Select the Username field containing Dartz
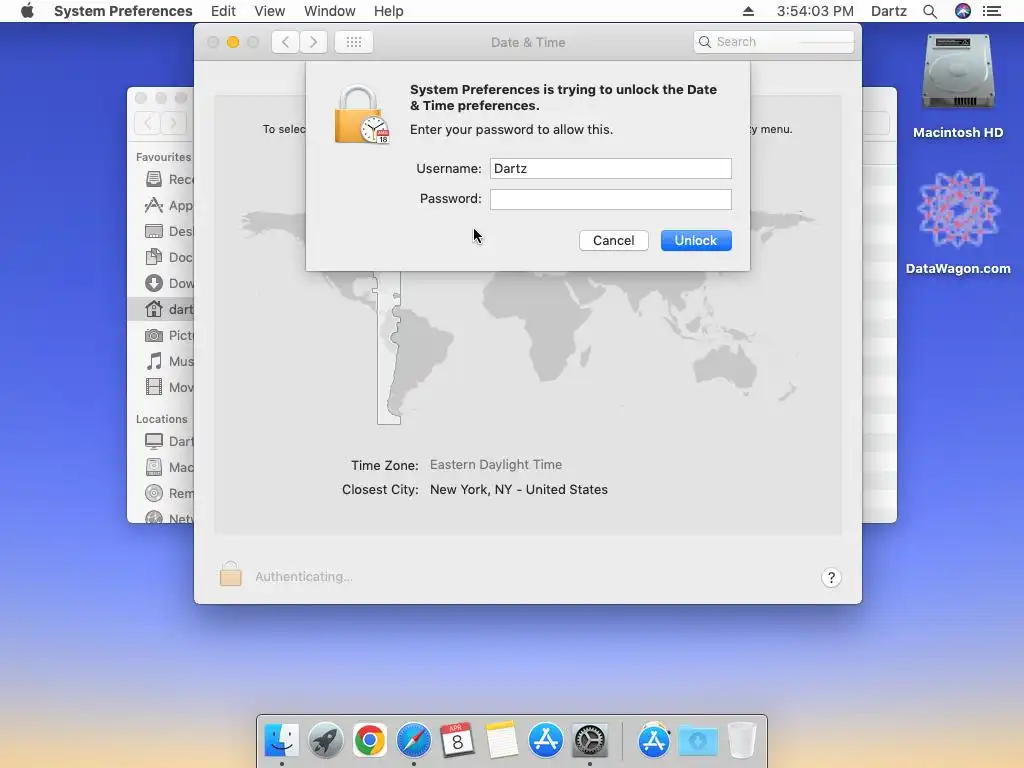This screenshot has width=1024, height=768. pos(611,168)
